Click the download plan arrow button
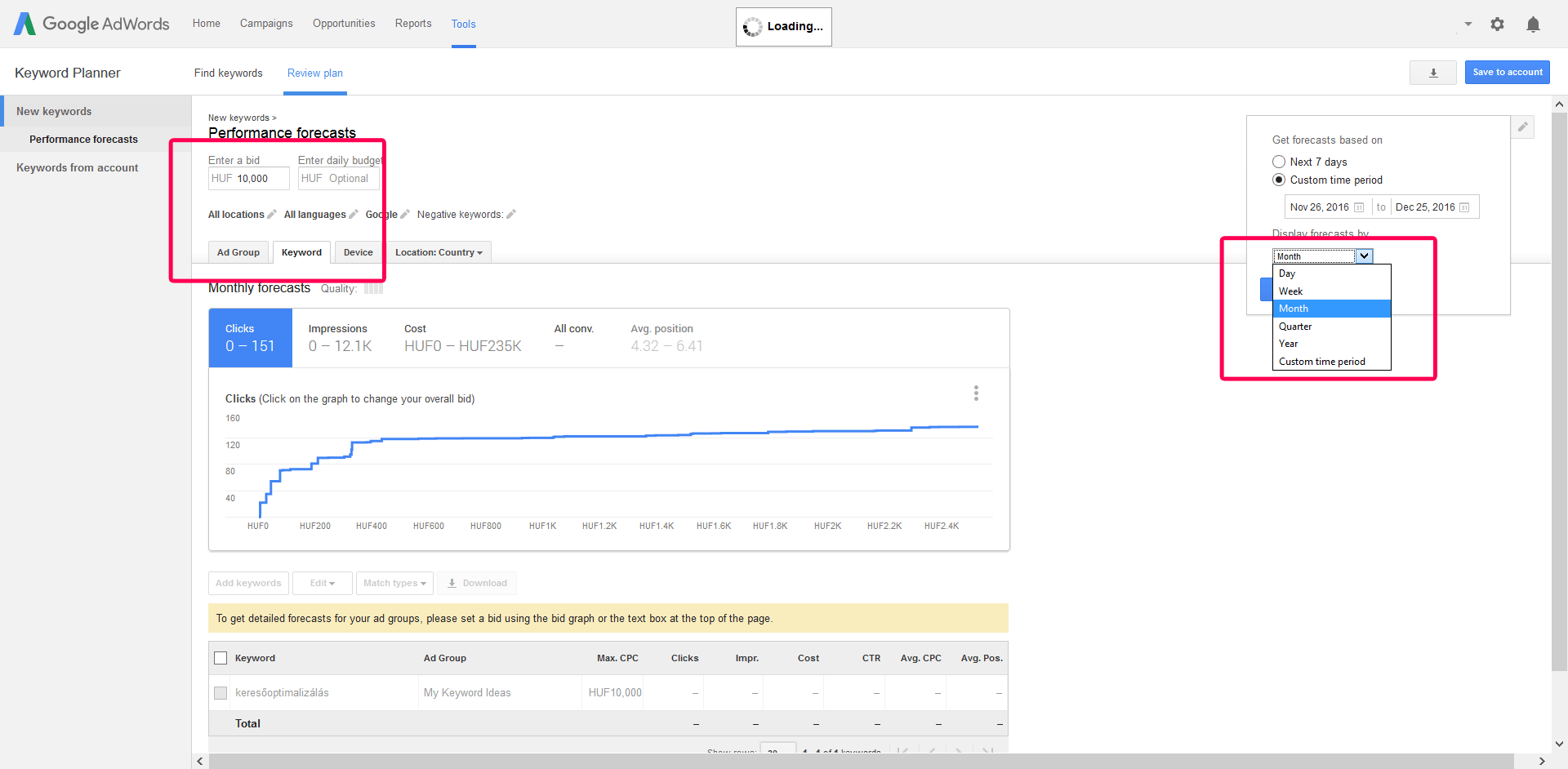The height and width of the screenshot is (769, 1568). point(1433,73)
